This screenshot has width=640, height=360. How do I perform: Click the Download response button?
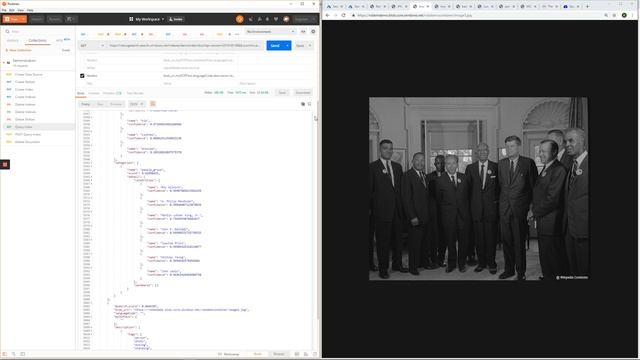click(x=303, y=93)
